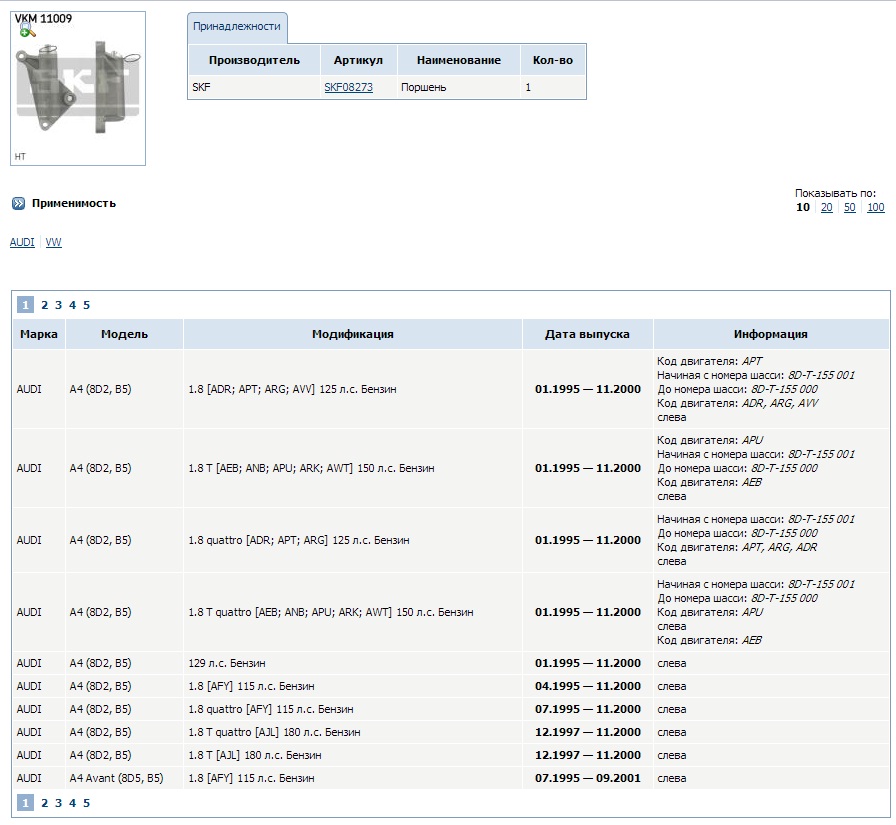The height and width of the screenshot is (825, 896).
Task: Show 100 items per page
Action: click(875, 207)
